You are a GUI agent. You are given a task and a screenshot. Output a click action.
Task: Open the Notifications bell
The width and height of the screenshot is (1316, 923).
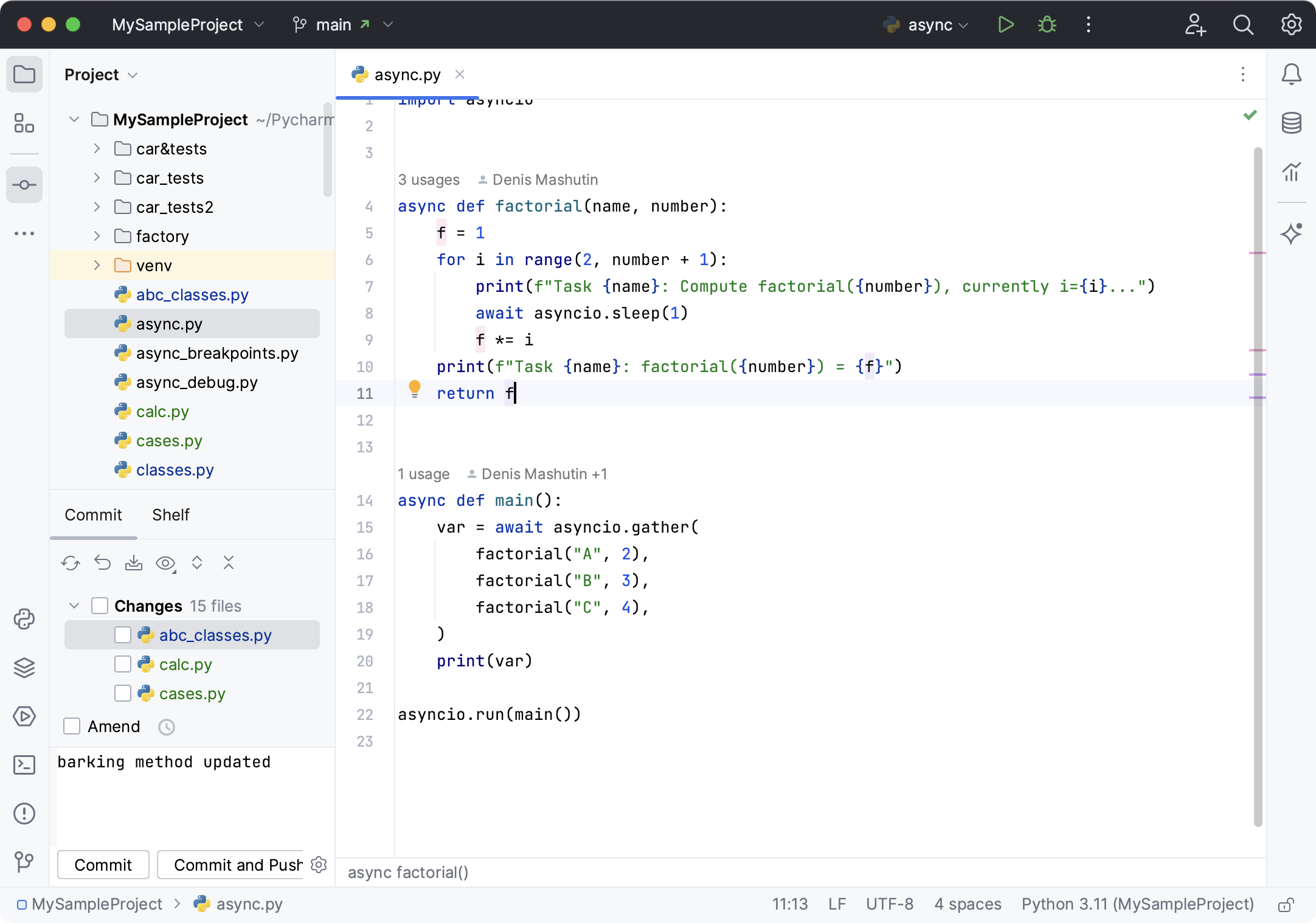pos(1291,75)
